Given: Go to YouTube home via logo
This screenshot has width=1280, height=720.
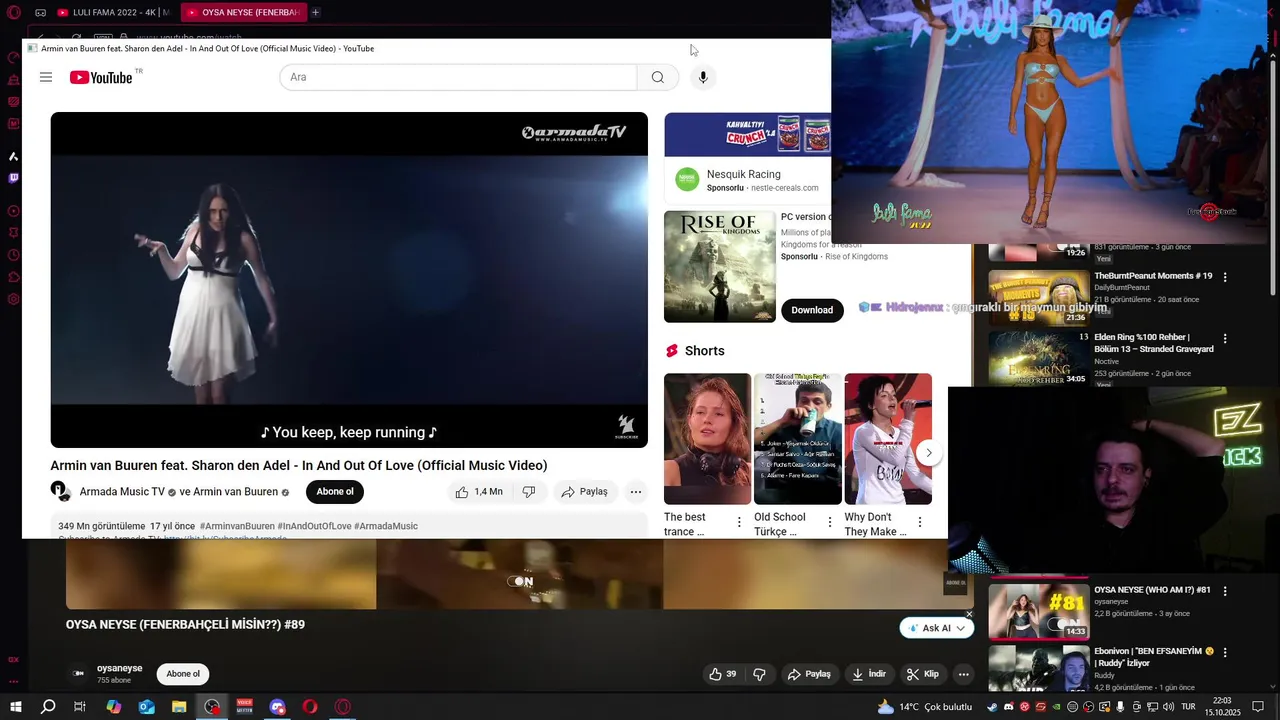Looking at the screenshot, I should click(x=101, y=77).
